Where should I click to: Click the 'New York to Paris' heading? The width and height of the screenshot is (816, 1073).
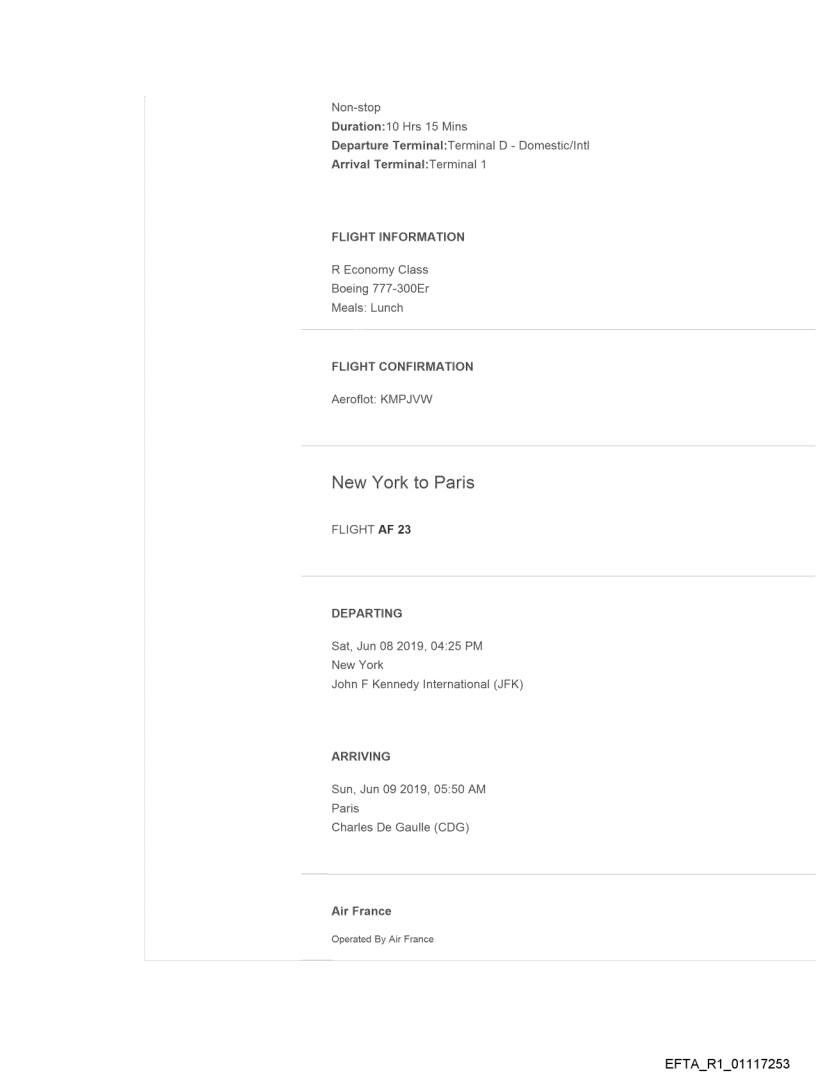402,483
